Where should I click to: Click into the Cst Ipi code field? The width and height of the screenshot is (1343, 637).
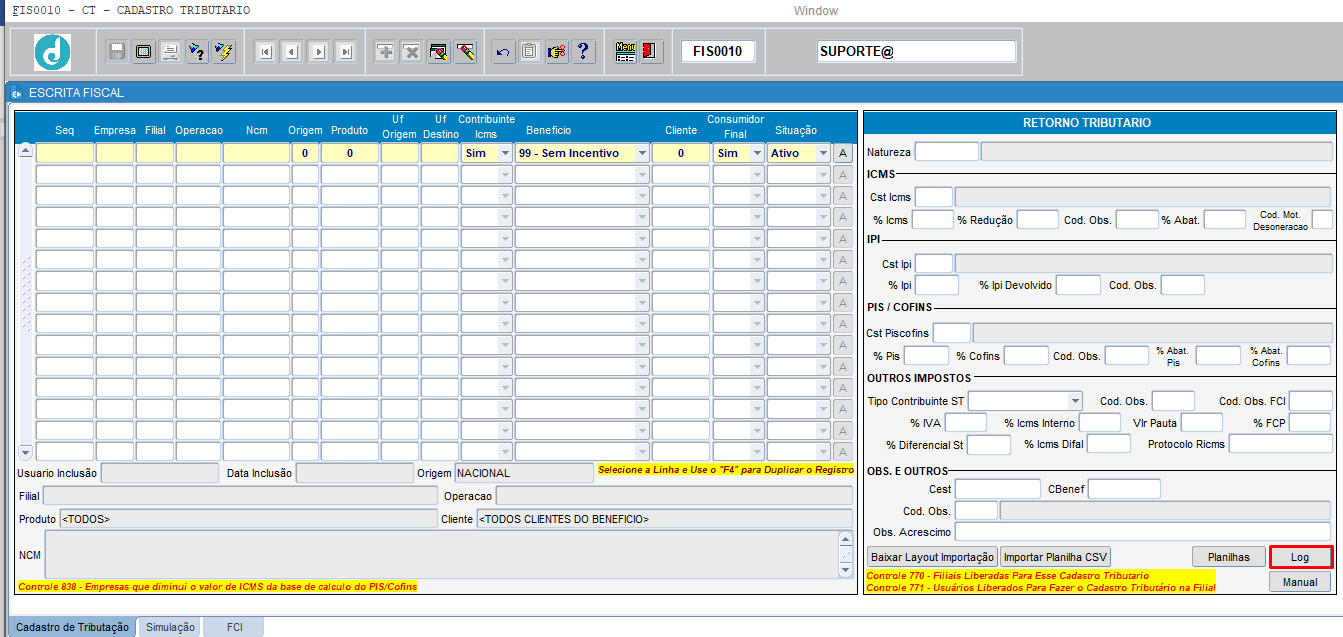point(934,264)
